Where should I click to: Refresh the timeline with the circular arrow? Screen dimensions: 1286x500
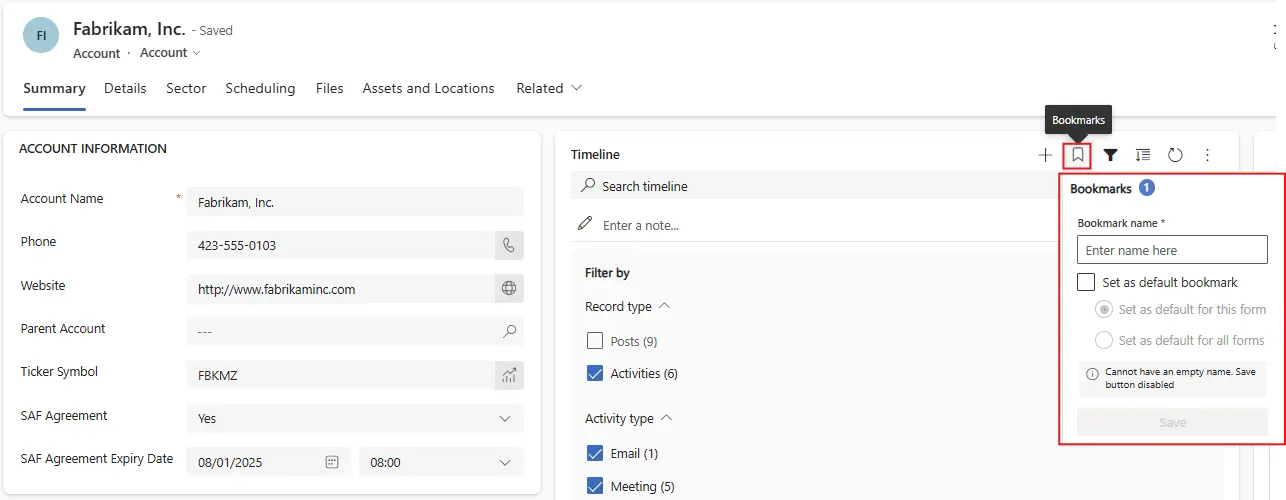click(1175, 155)
